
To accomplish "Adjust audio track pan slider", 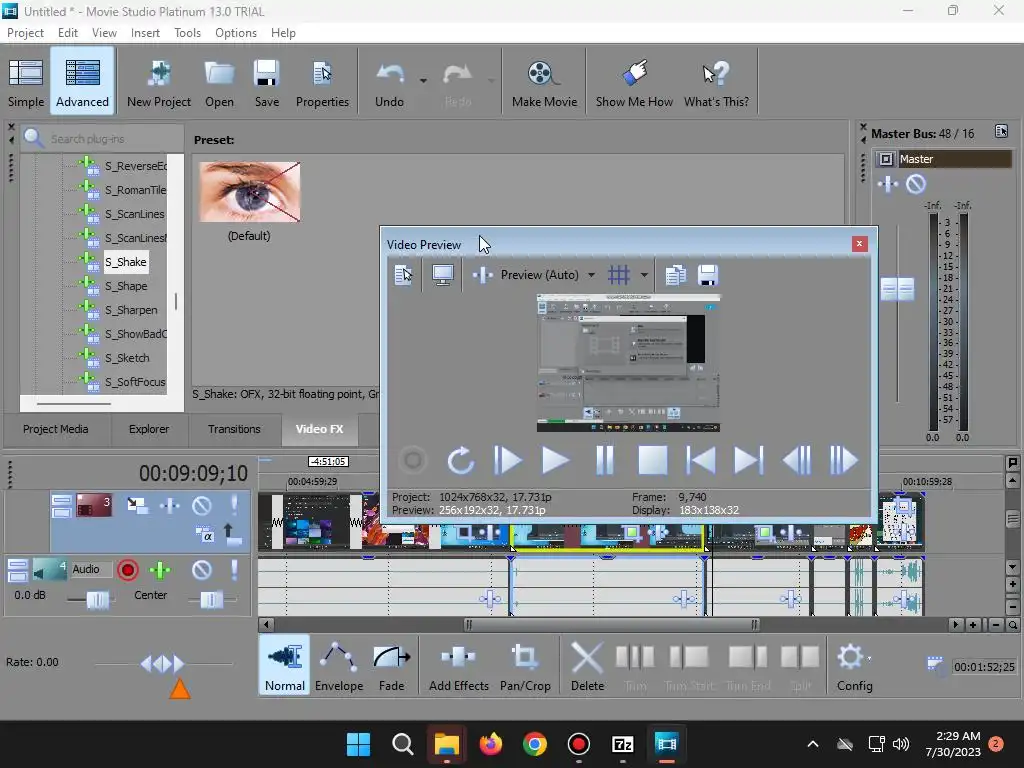I will point(212,600).
